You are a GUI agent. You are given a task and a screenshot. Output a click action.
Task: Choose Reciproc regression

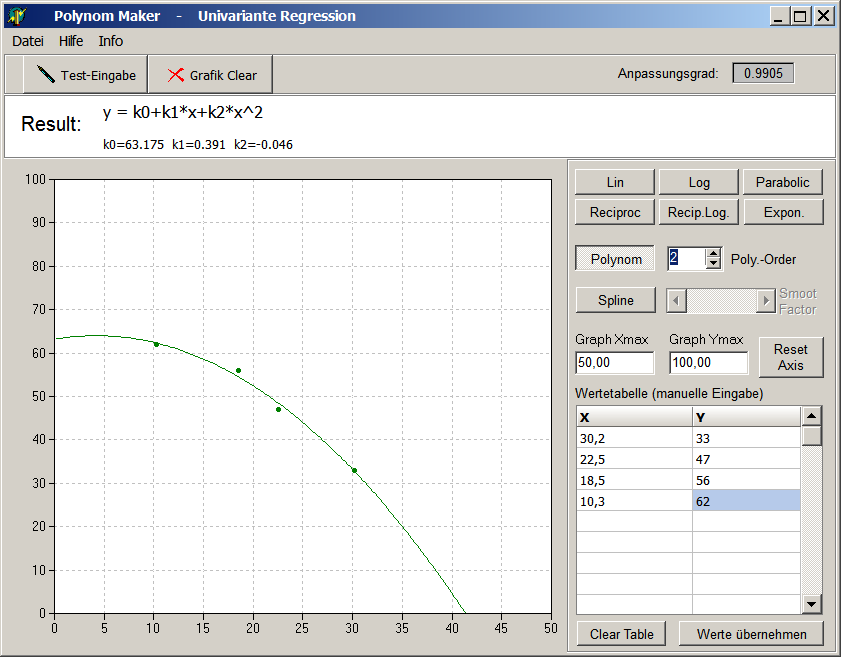pos(615,212)
